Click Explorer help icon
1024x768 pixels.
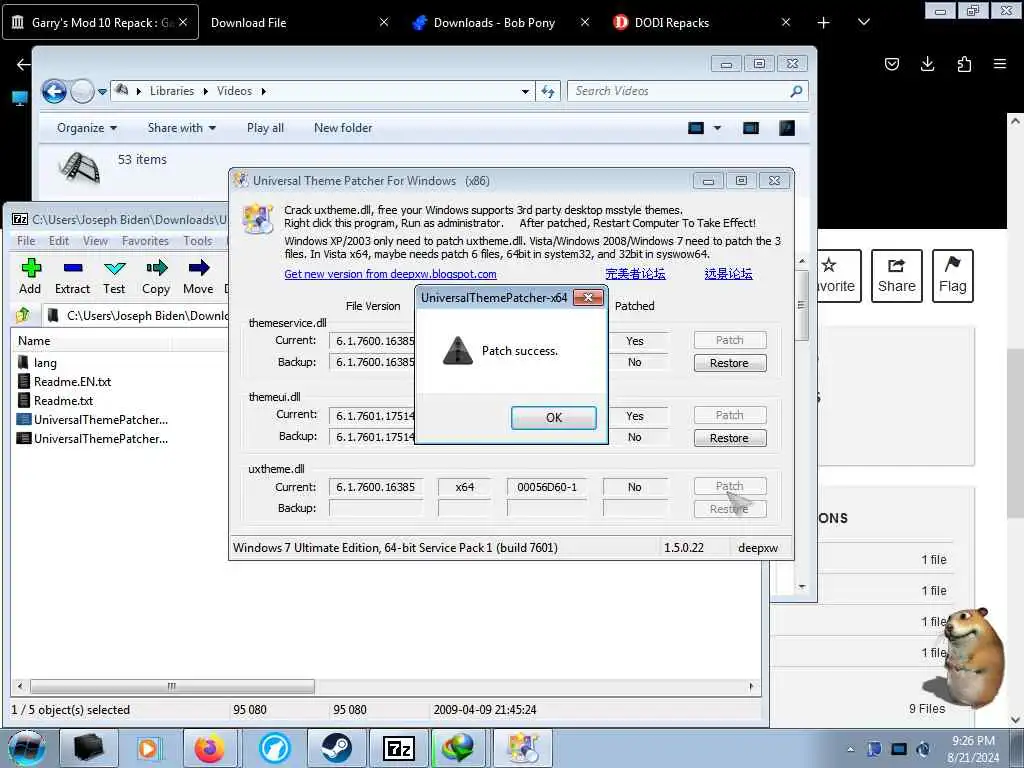click(787, 128)
